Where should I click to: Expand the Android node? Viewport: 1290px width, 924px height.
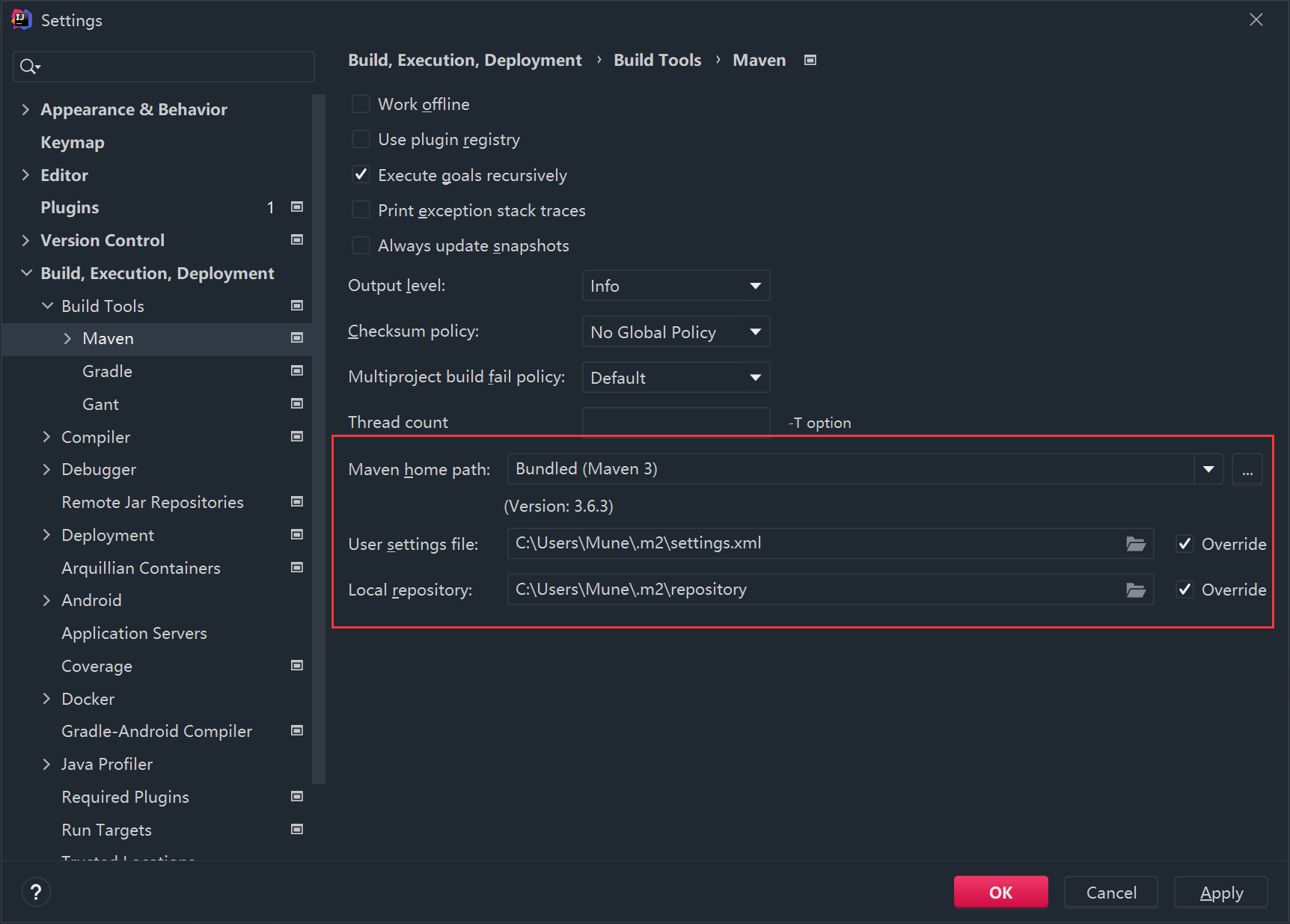[x=46, y=601]
